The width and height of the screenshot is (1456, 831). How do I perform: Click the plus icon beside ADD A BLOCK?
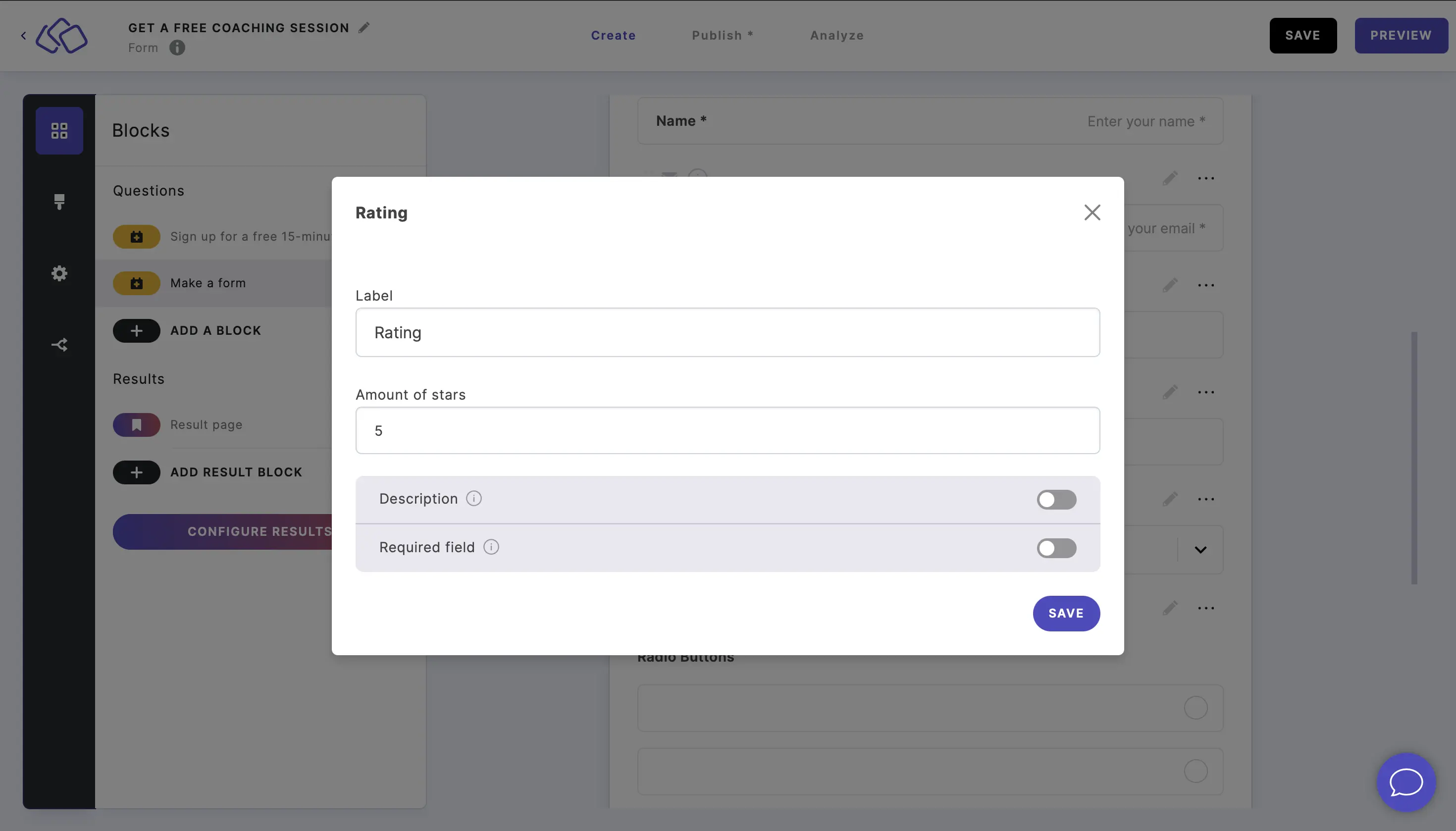[136, 330]
